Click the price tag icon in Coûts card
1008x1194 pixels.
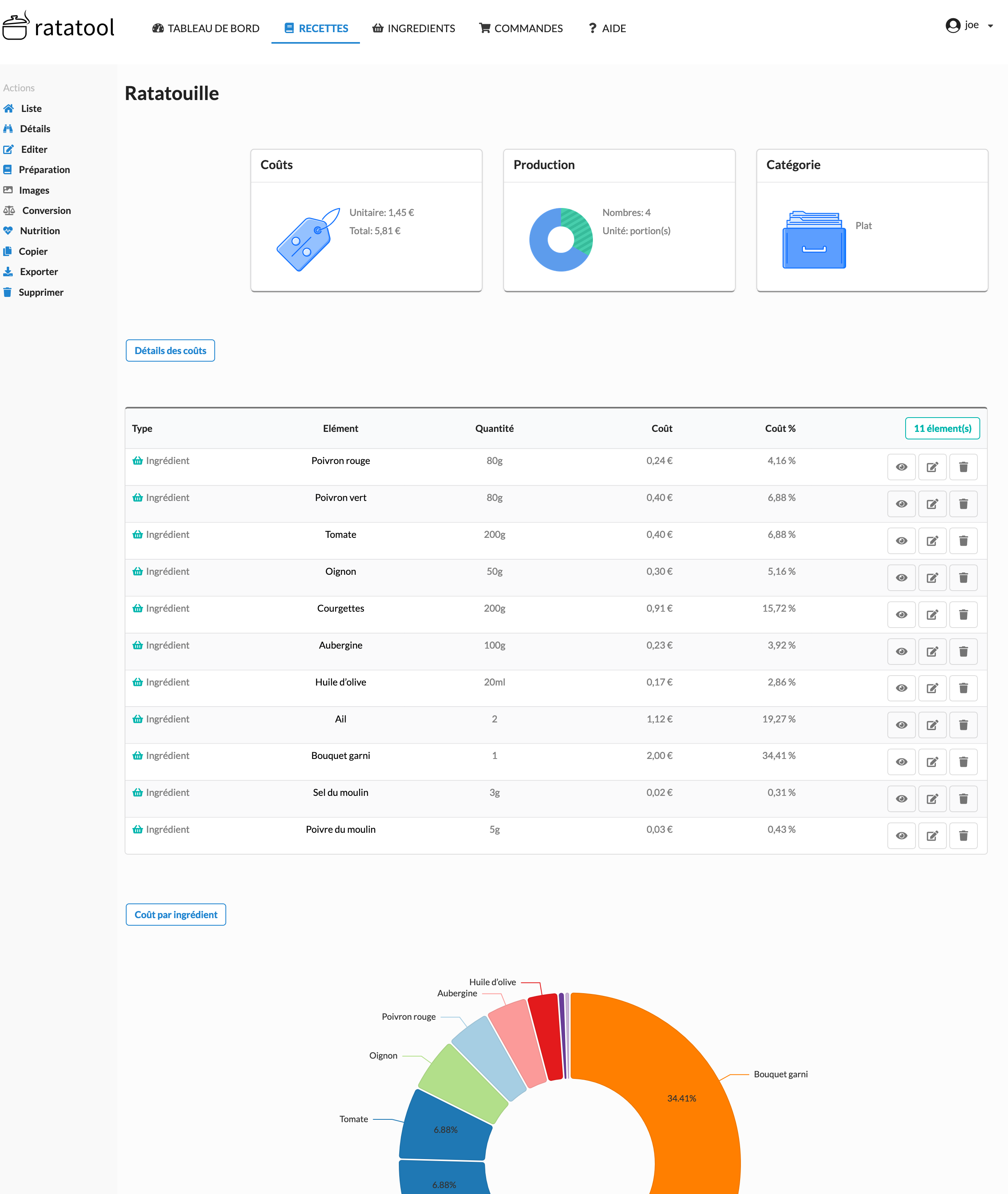[308, 239]
